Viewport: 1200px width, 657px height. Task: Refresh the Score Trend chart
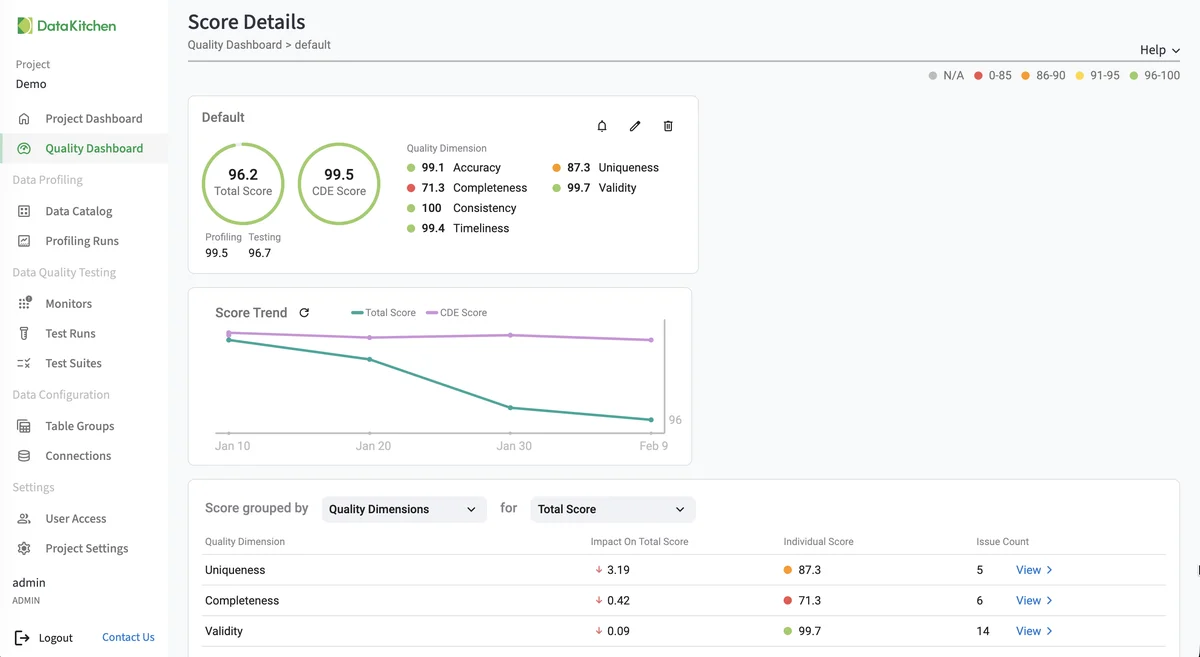[x=304, y=313]
